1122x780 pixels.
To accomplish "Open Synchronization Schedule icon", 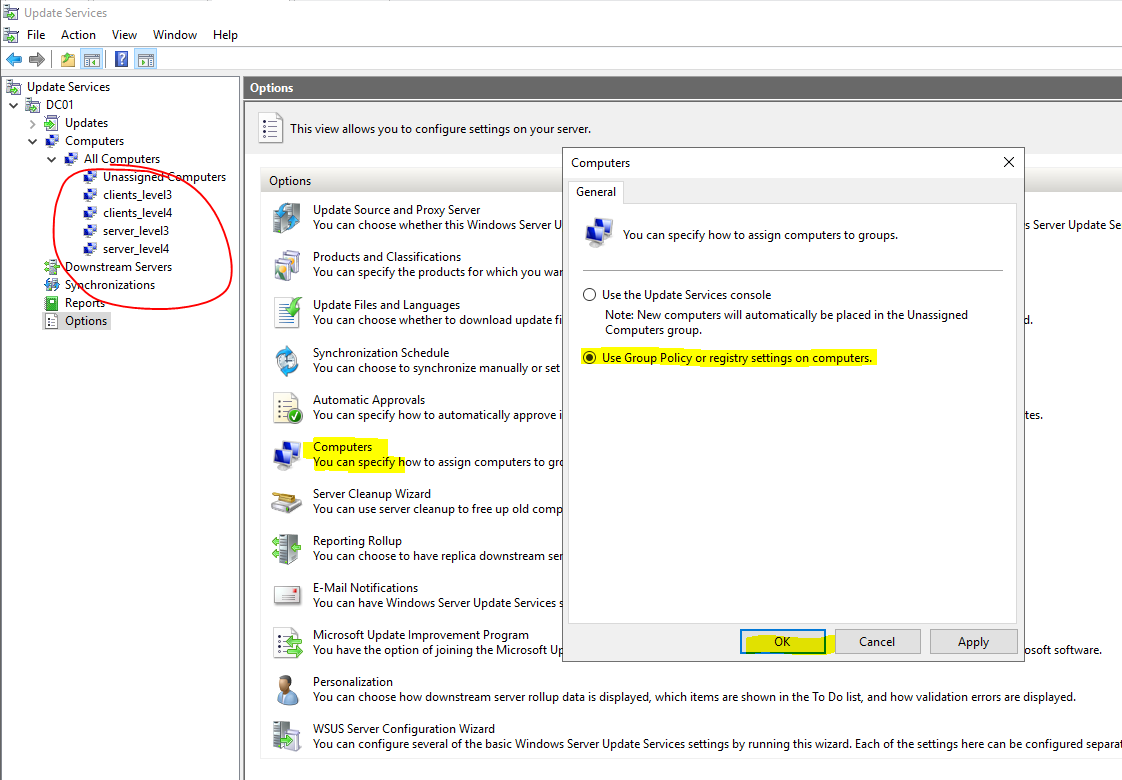I will tap(287, 361).
